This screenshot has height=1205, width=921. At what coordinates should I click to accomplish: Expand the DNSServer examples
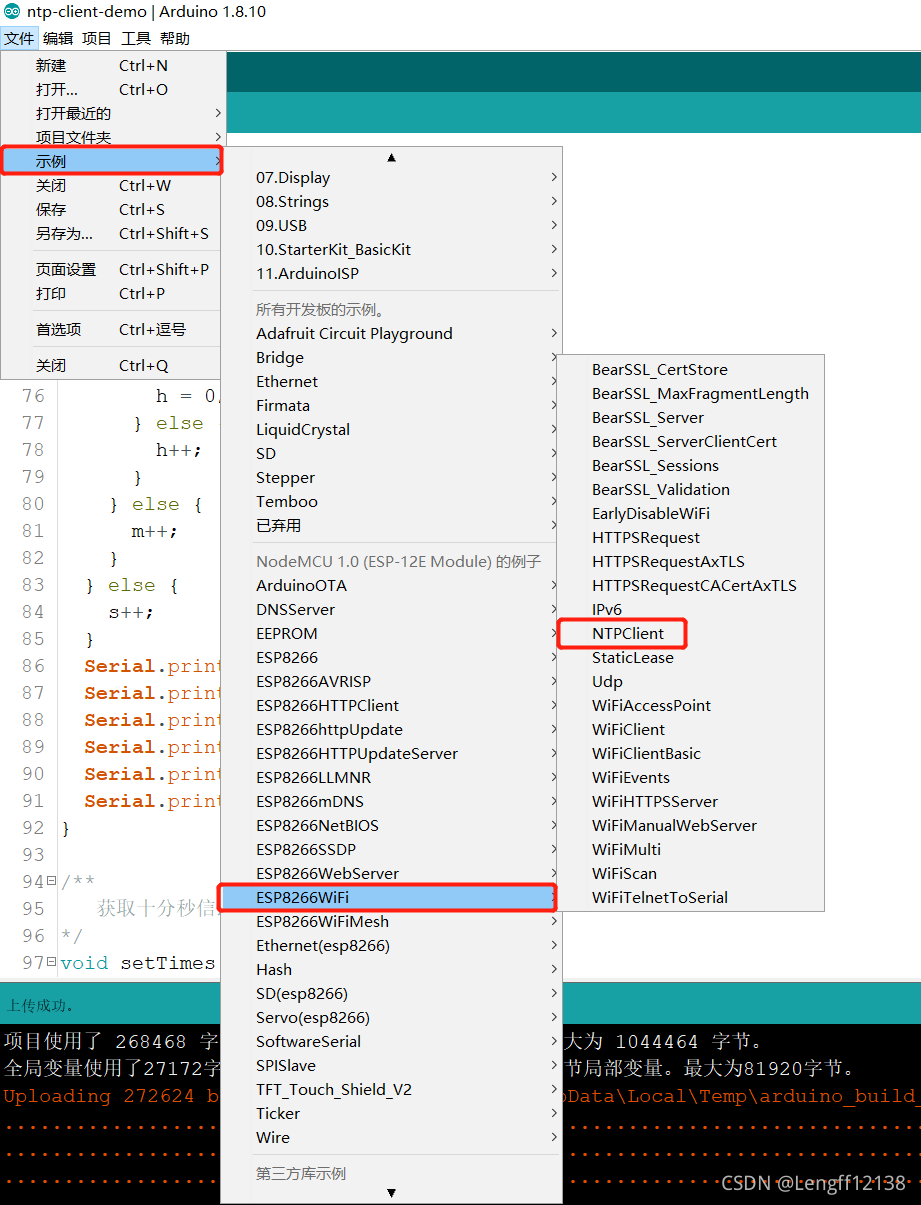pos(392,609)
